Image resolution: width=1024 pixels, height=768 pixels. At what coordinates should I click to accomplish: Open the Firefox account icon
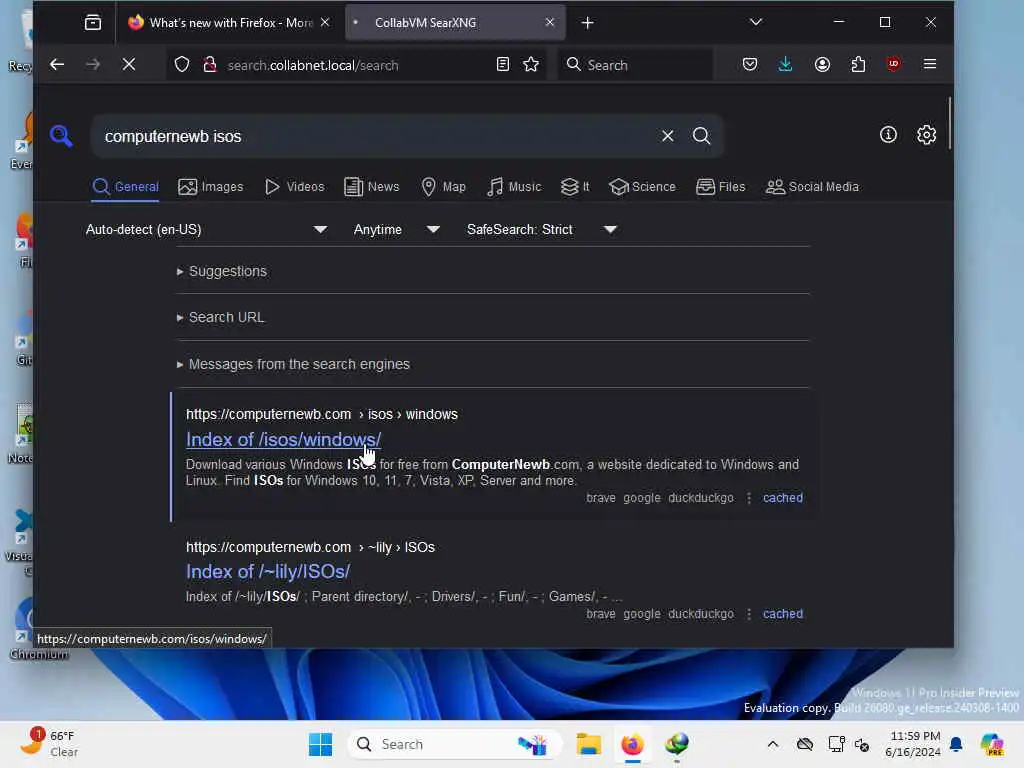pyautogui.click(x=822, y=64)
